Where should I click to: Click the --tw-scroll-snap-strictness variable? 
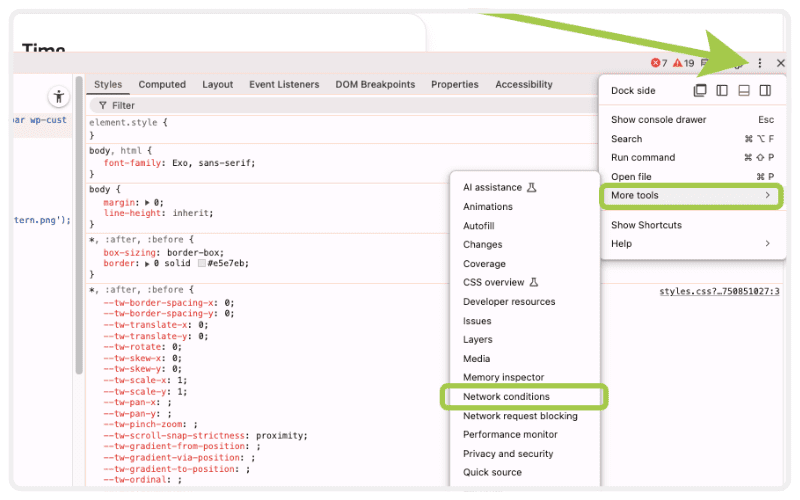[x=174, y=435]
